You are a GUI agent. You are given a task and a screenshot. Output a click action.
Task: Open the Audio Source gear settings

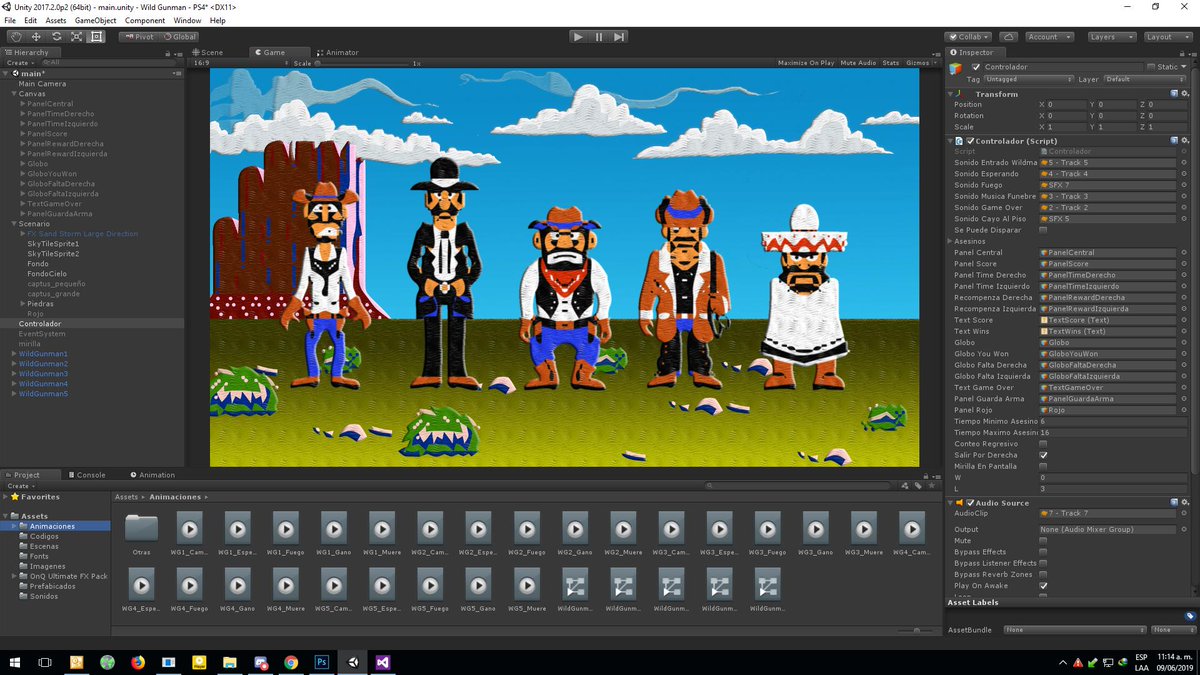click(x=1184, y=502)
